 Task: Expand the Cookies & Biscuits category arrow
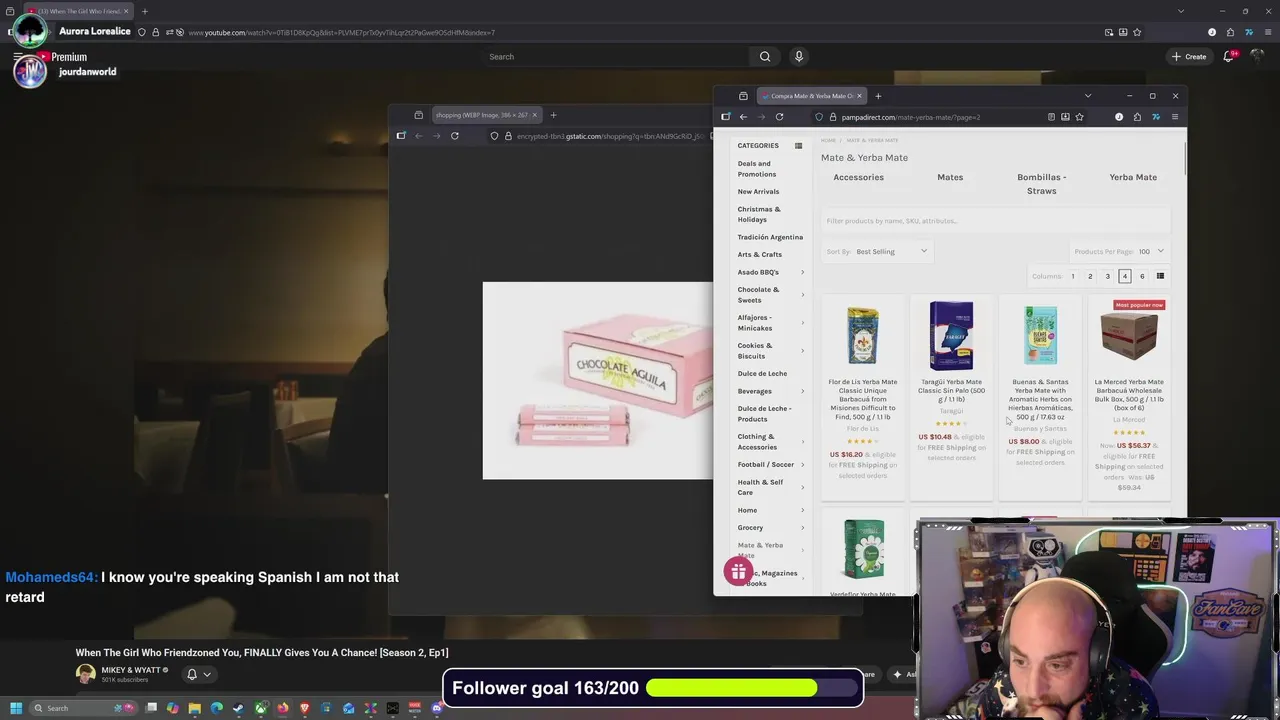[802, 350]
